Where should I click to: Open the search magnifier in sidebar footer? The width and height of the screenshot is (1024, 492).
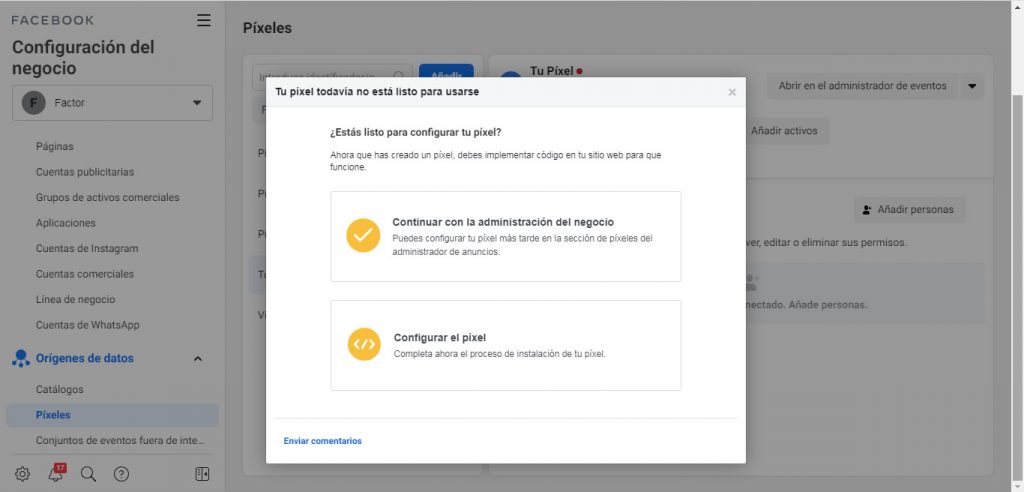(x=88, y=474)
